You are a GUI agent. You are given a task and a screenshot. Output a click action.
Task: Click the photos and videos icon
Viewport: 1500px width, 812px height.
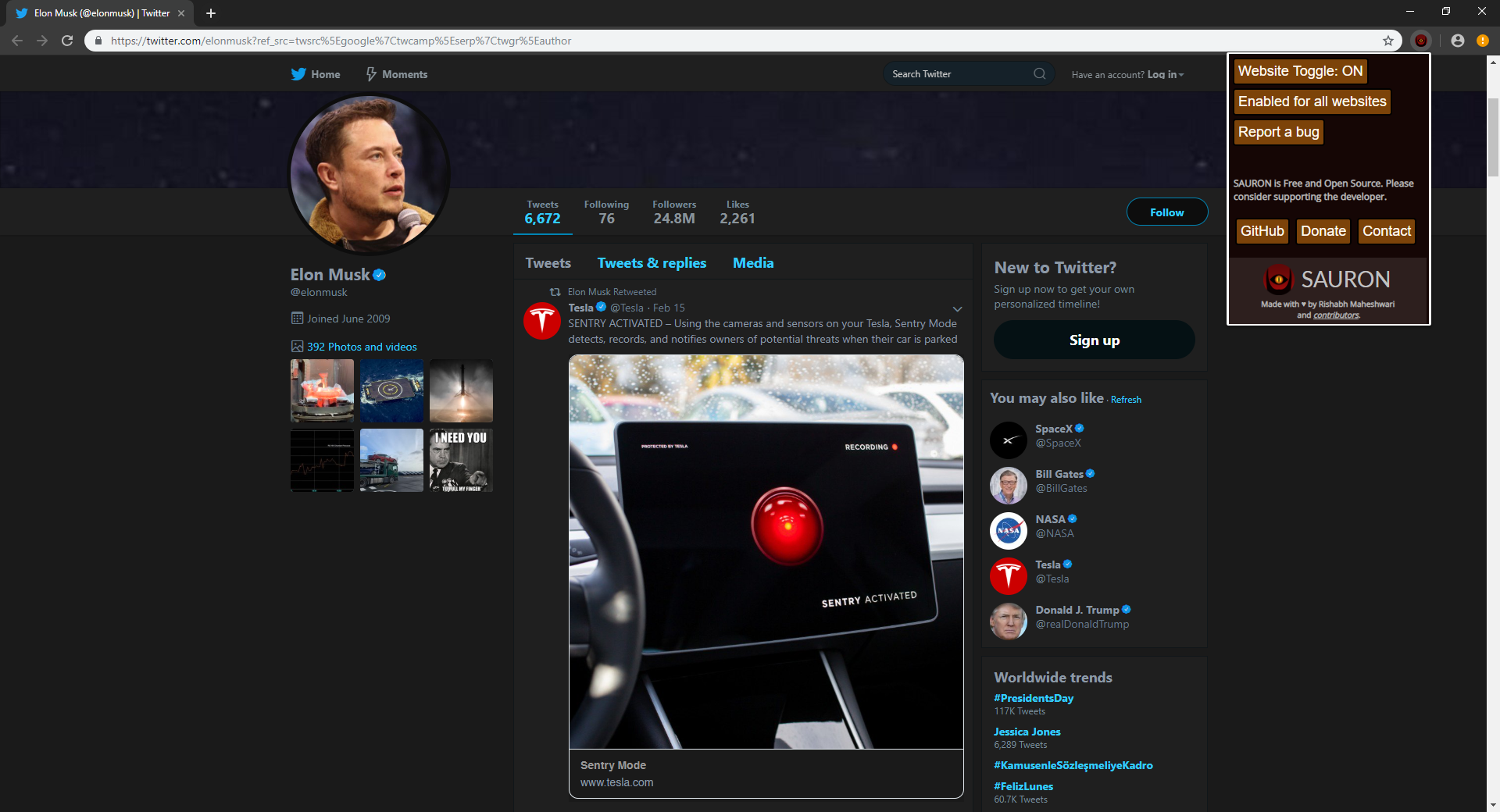pyautogui.click(x=297, y=346)
